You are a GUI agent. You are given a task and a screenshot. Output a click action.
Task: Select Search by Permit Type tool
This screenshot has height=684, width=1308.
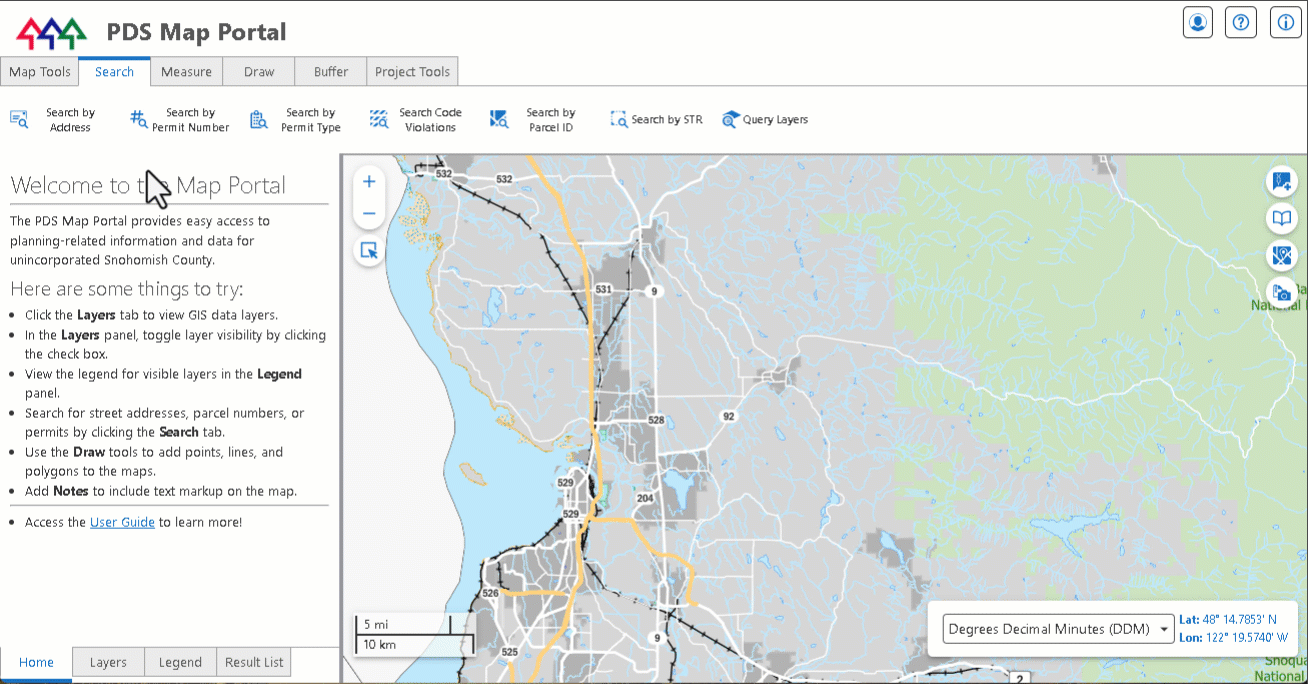click(296, 120)
